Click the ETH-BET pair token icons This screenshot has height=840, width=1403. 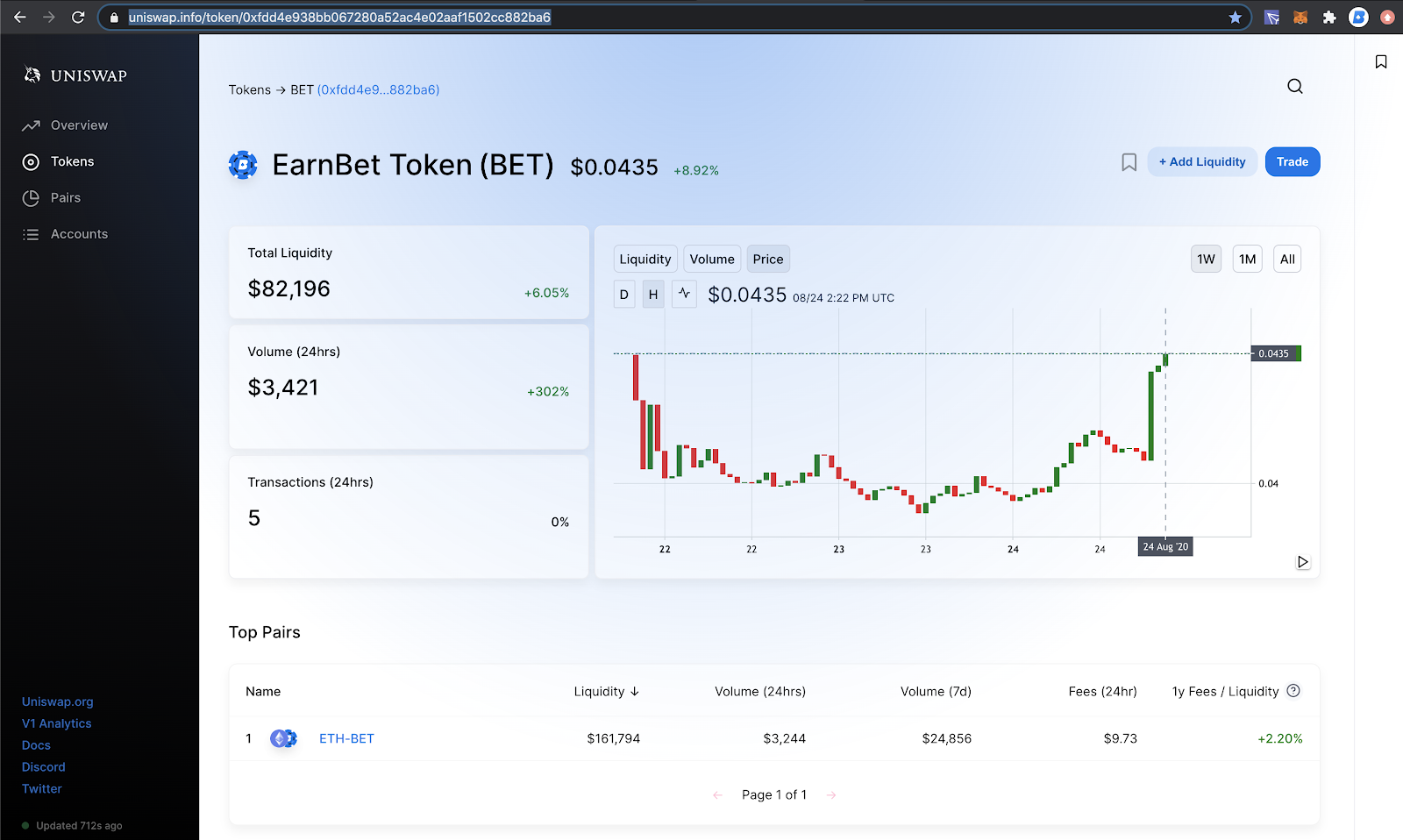click(284, 738)
